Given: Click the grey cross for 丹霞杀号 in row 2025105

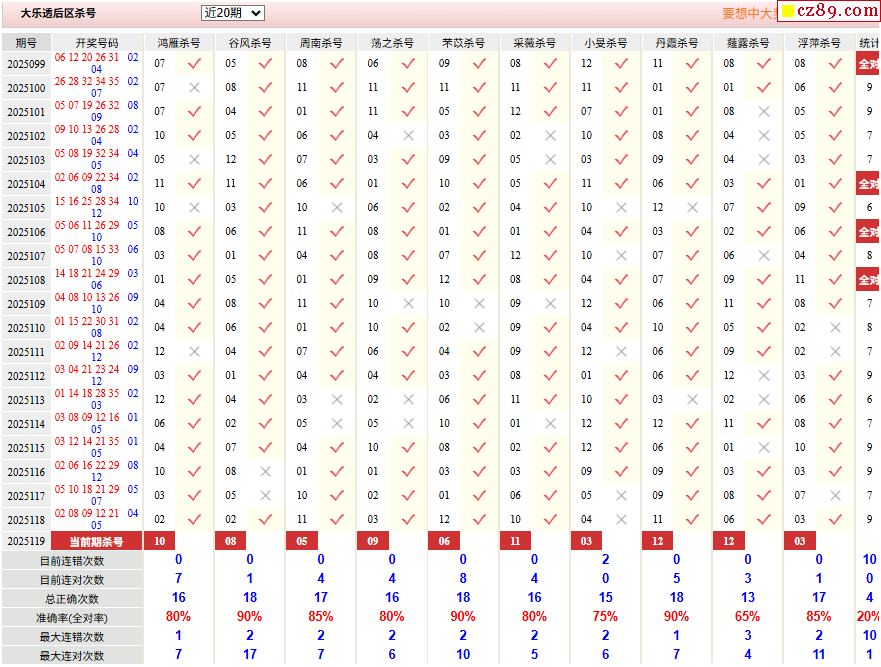Looking at the screenshot, I should coord(692,208).
